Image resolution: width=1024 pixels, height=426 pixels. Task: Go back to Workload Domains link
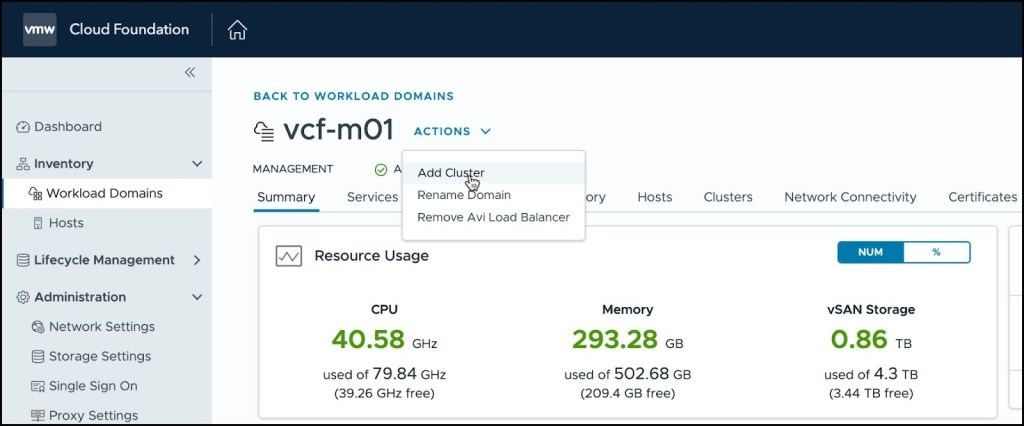(353, 96)
